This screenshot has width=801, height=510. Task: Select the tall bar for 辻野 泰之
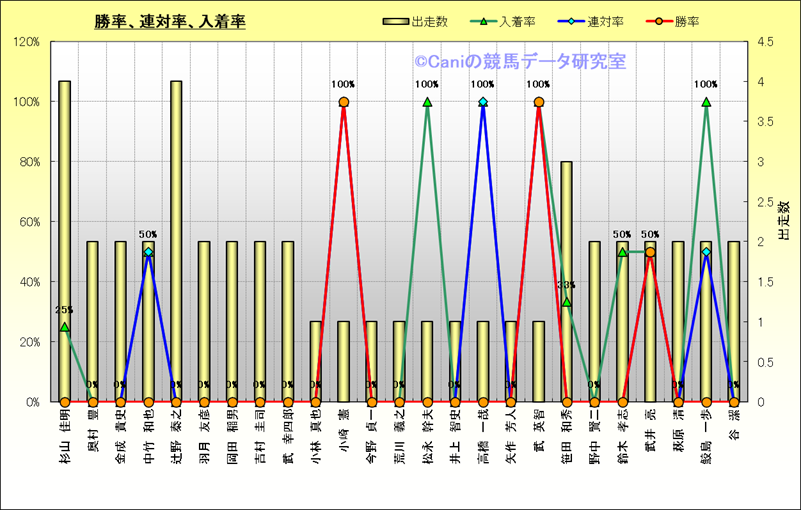coord(176,240)
